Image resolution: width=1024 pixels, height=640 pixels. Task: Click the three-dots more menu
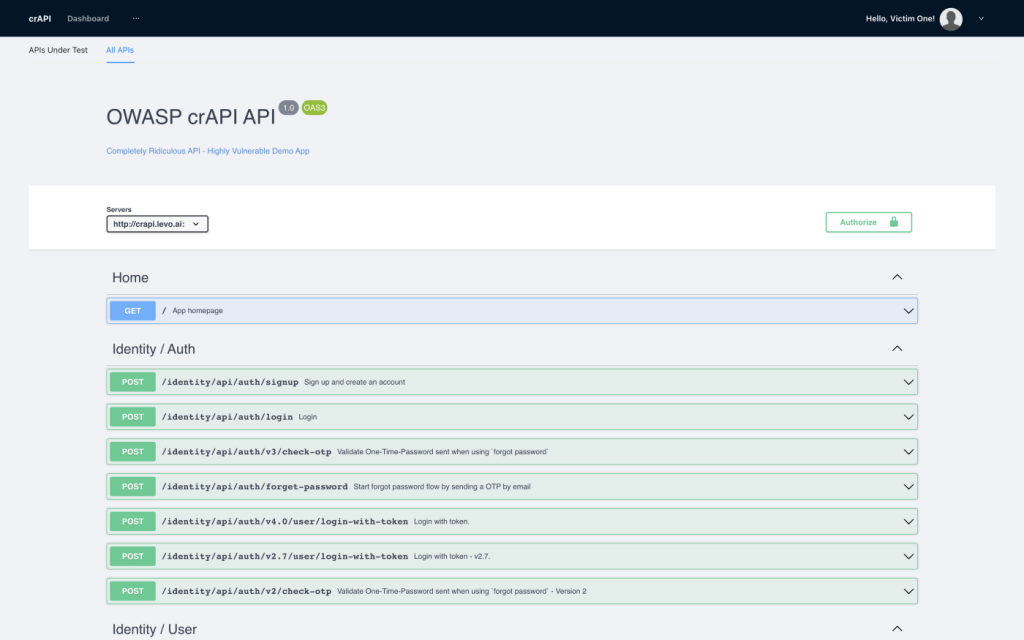point(136,18)
